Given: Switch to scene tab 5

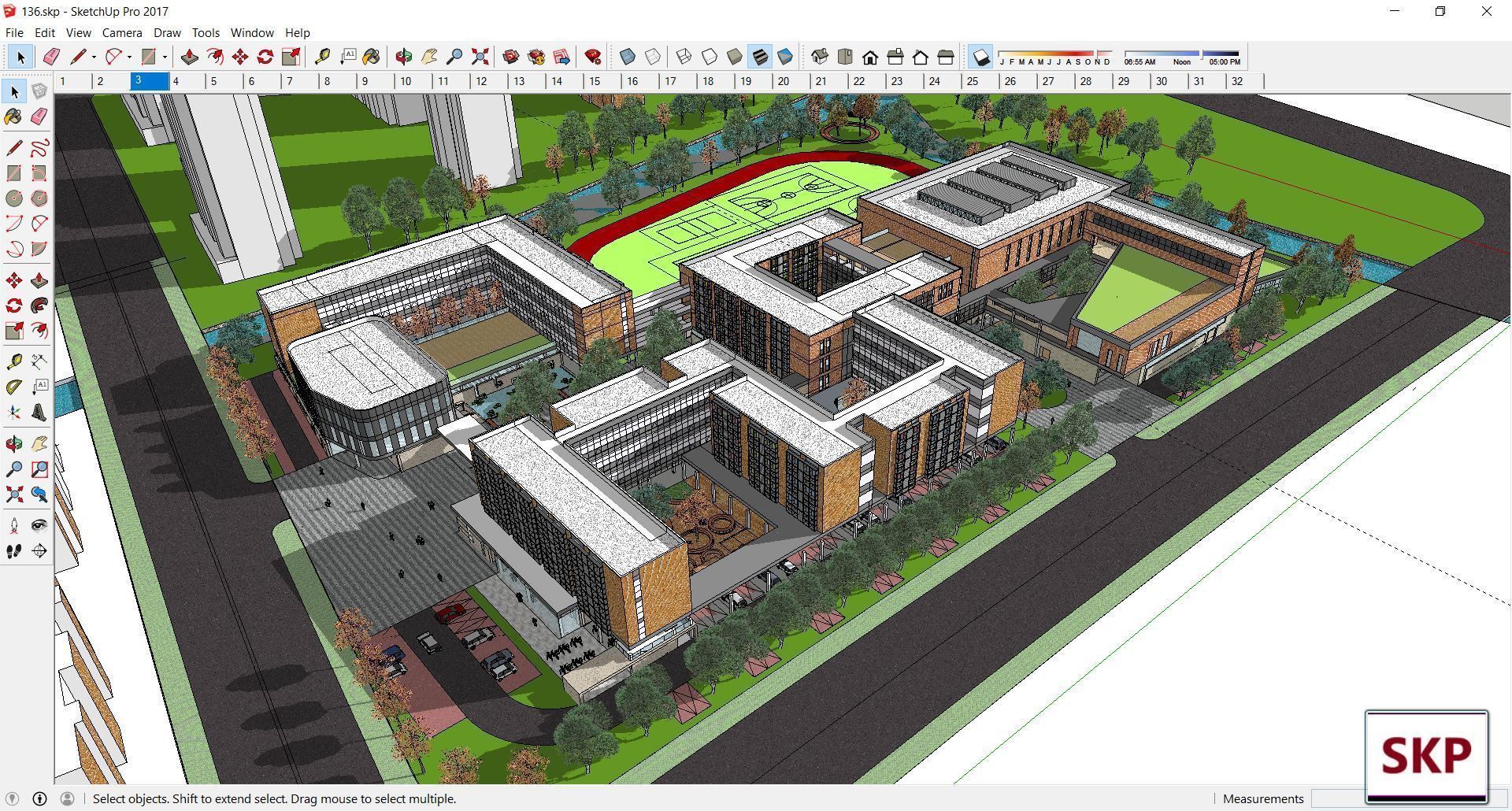Looking at the screenshot, I should [x=213, y=80].
